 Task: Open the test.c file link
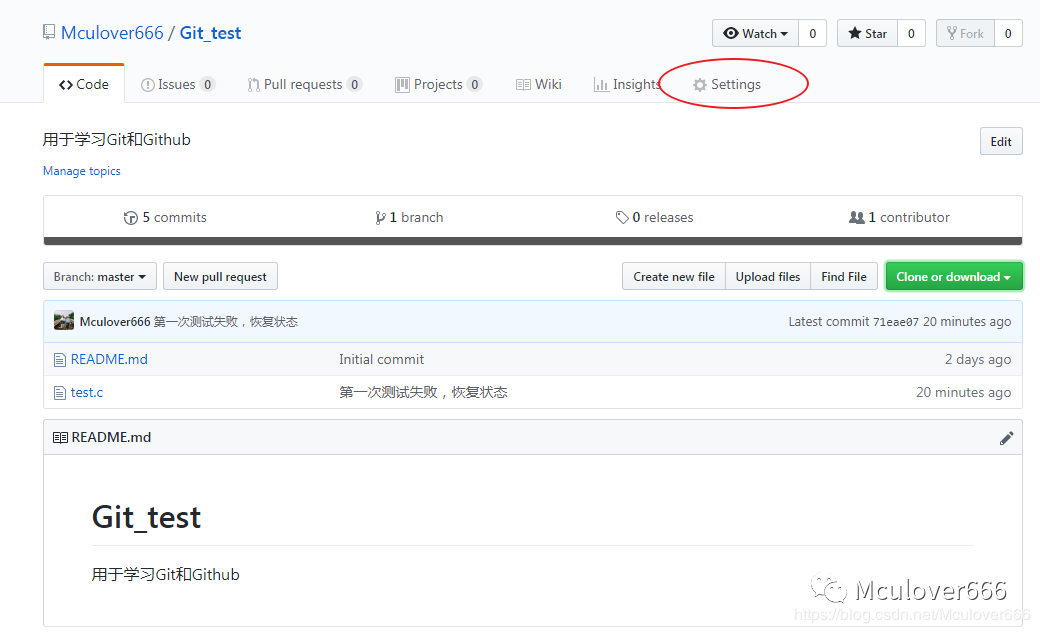click(x=87, y=392)
